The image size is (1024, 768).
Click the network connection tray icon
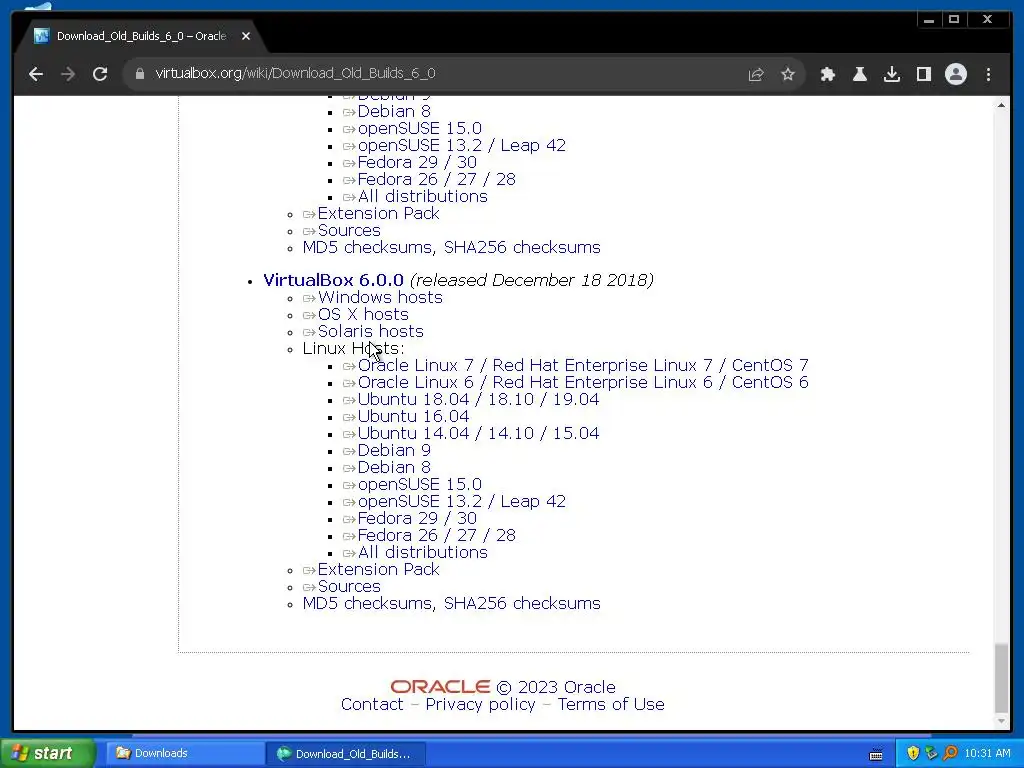(x=931, y=753)
